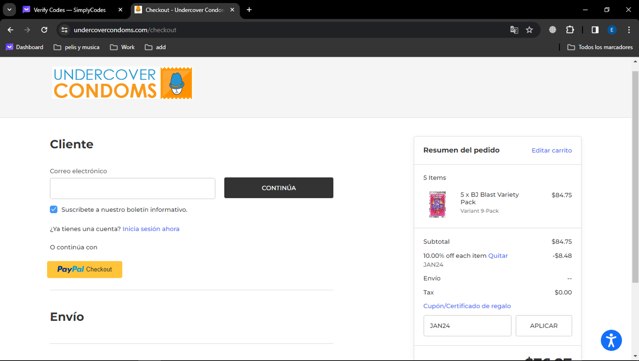Image resolution: width=639 pixels, height=361 pixels.
Task: Toggle the browser side panel icon
Action: 595,30
